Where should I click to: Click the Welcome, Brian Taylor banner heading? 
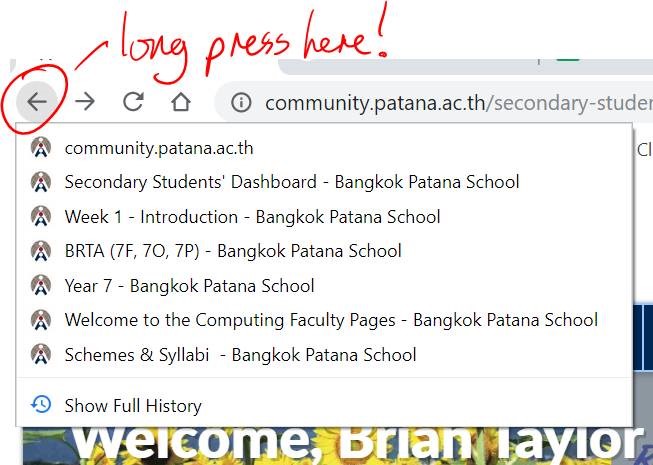[x=358, y=442]
